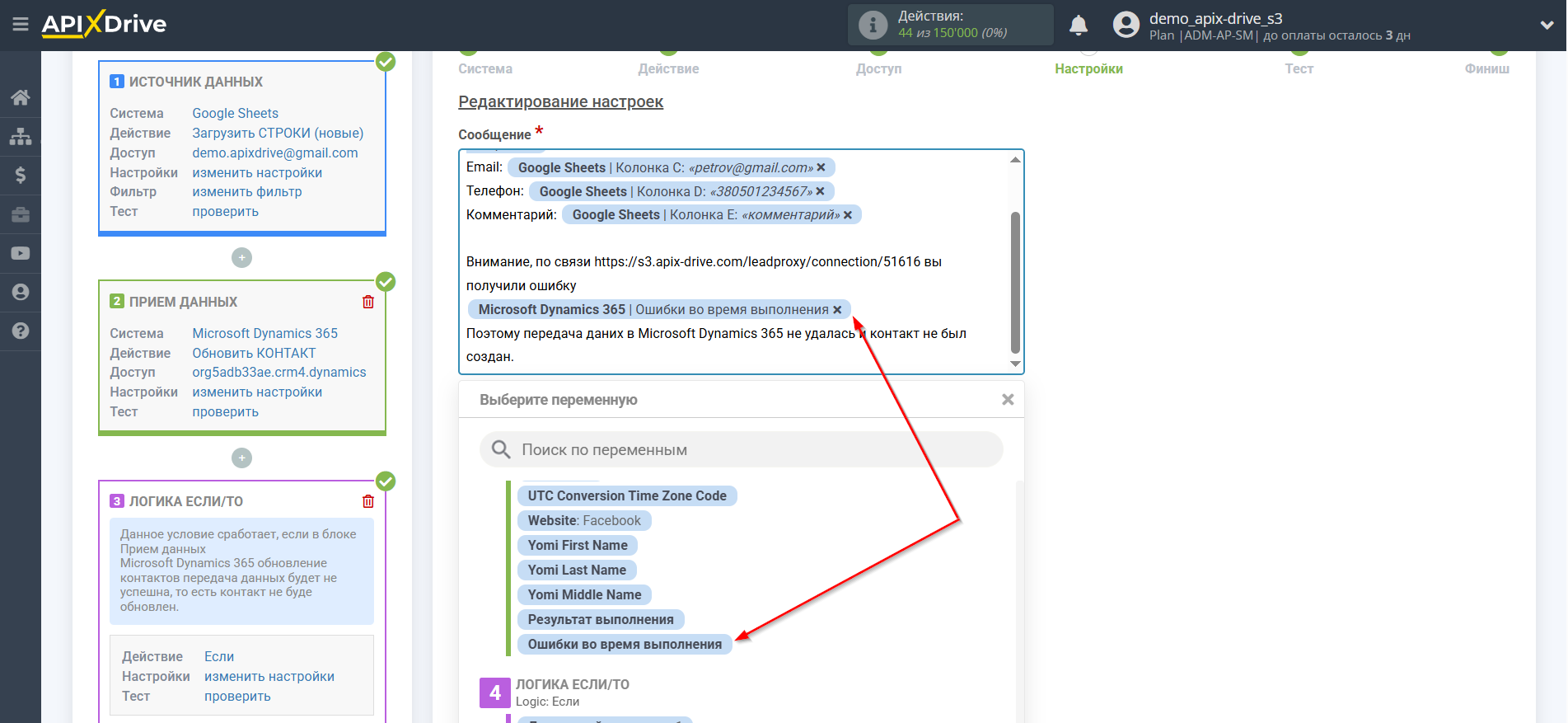The height and width of the screenshot is (723, 1568).
Task: Select the Yomi Last Name variable
Action: click(x=577, y=570)
